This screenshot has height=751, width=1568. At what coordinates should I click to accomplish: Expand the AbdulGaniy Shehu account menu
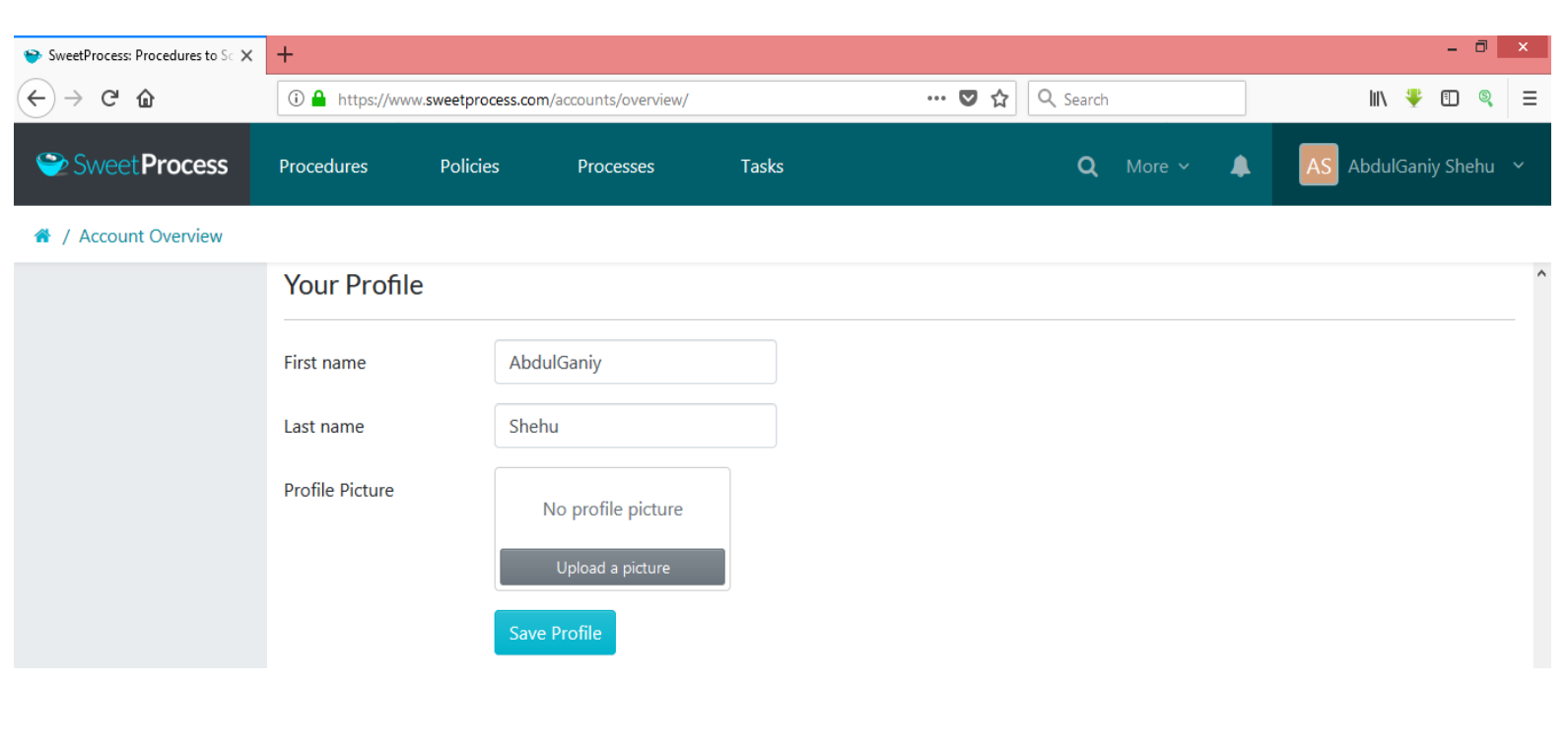(1411, 166)
